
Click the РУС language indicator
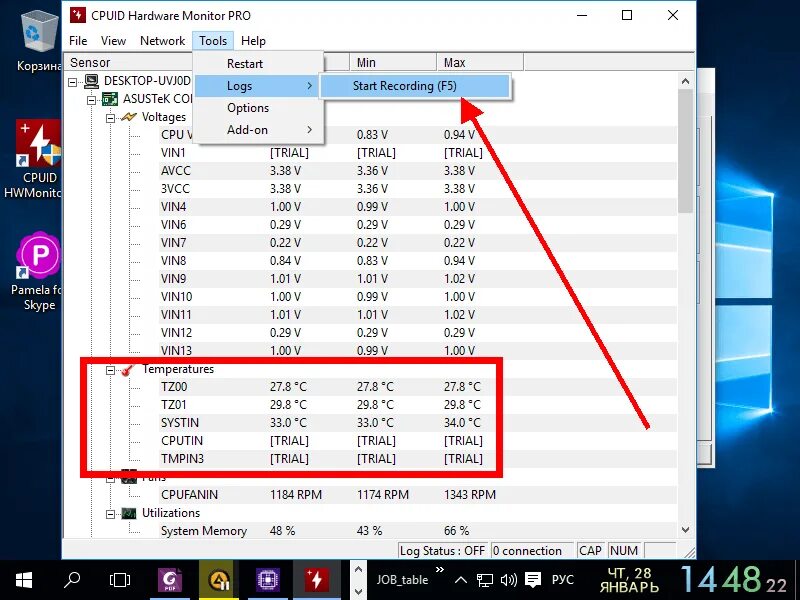click(563, 580)
